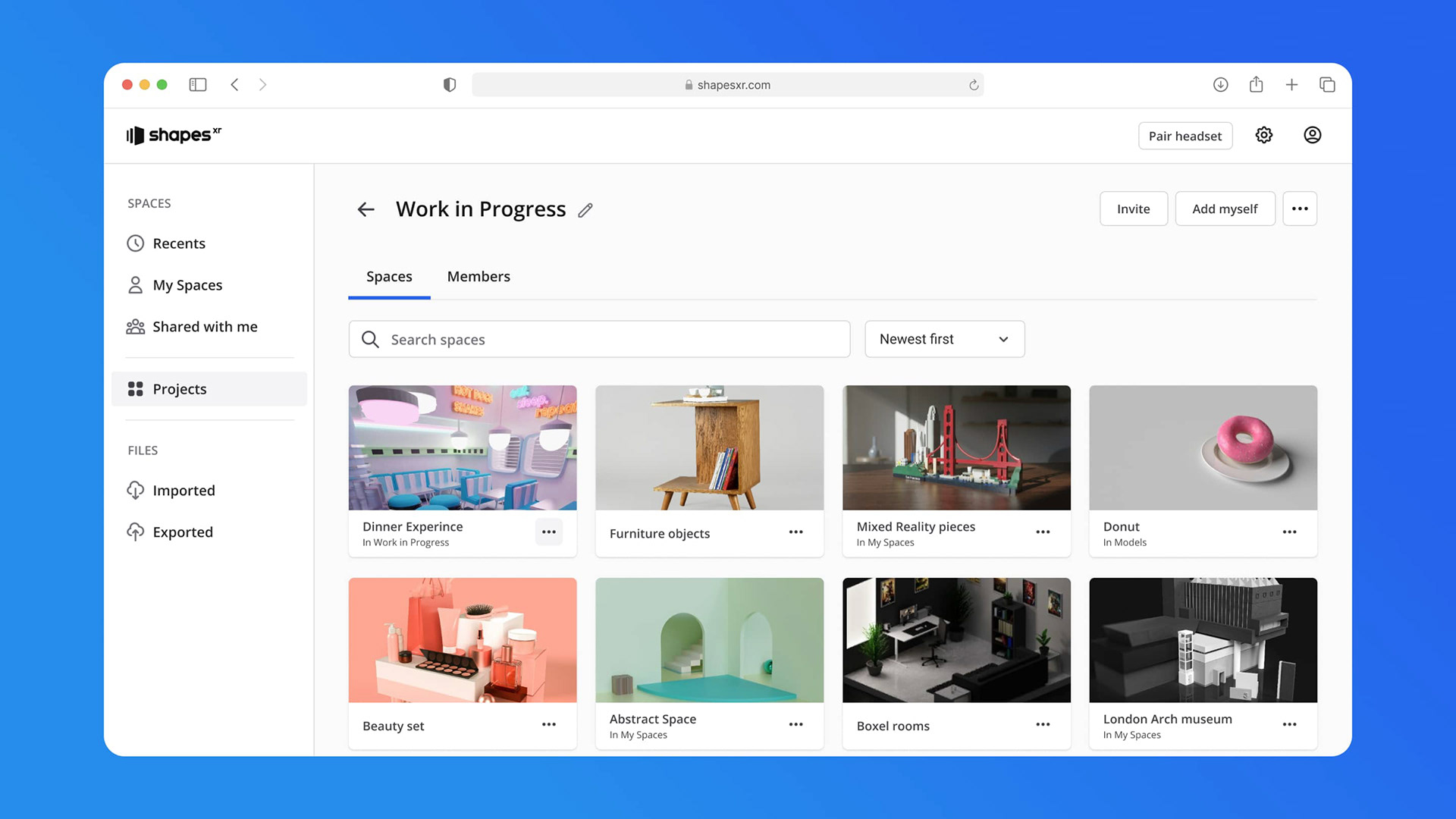The image size is (1456, 819).
Task: Expand the Newest first sort dropdown
Action: [x=944, y=339]
